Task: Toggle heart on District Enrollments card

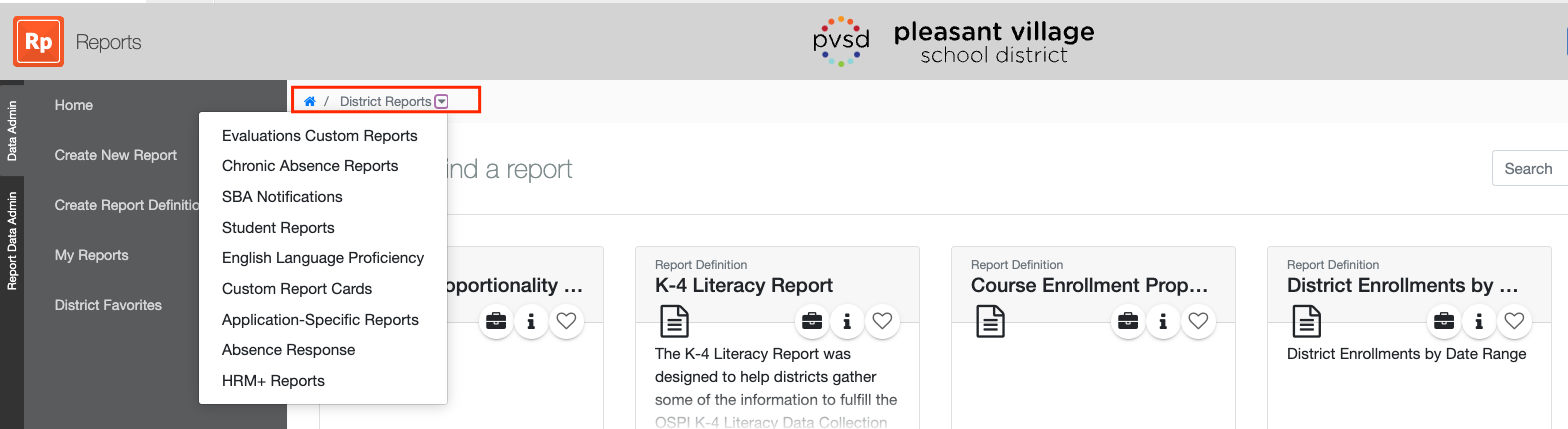Action: (1514, 321)
